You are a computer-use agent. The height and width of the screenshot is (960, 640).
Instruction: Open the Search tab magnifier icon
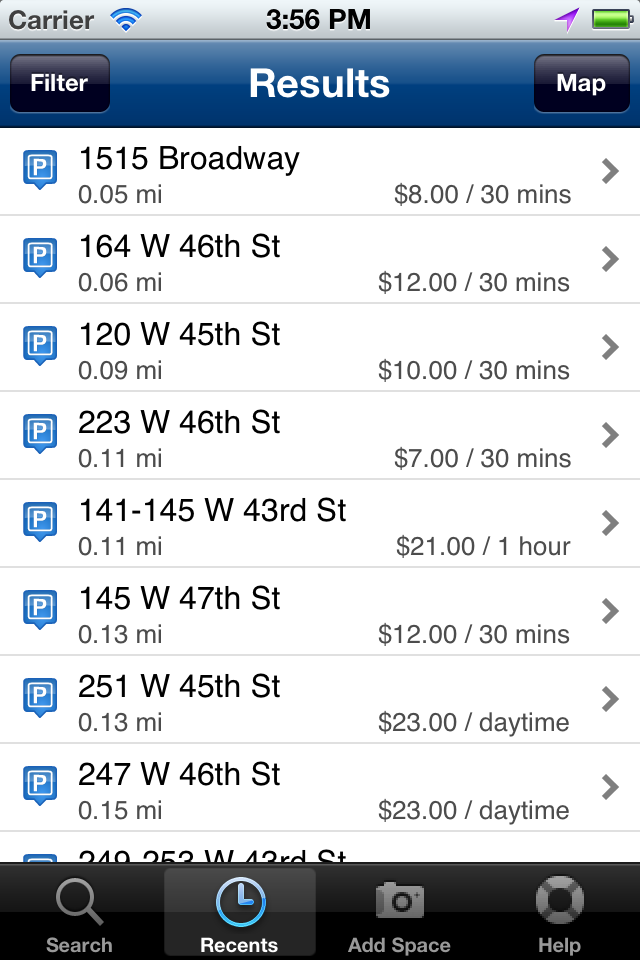coord(79,901)
